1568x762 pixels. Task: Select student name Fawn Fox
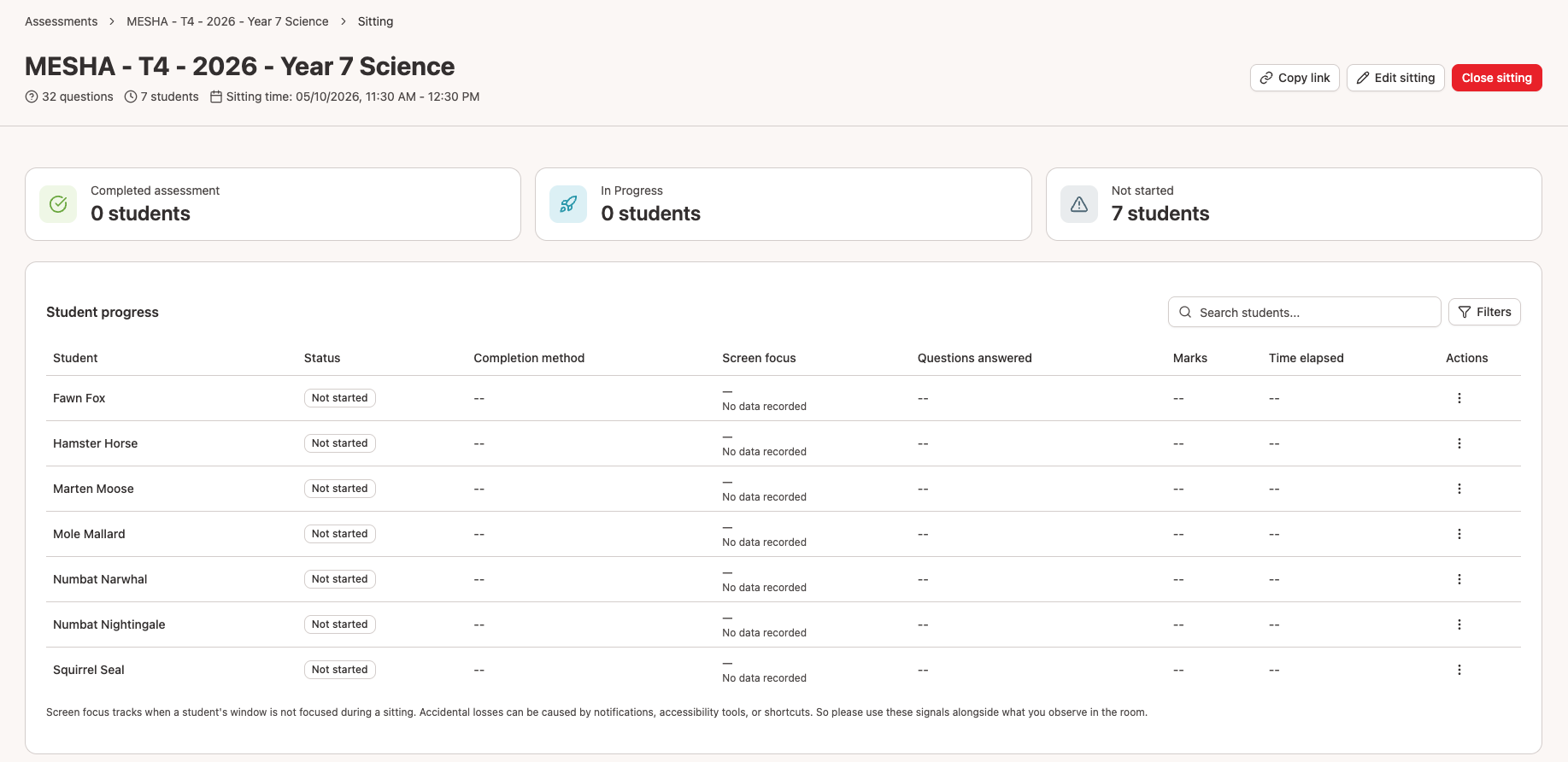tap(79, 398)
